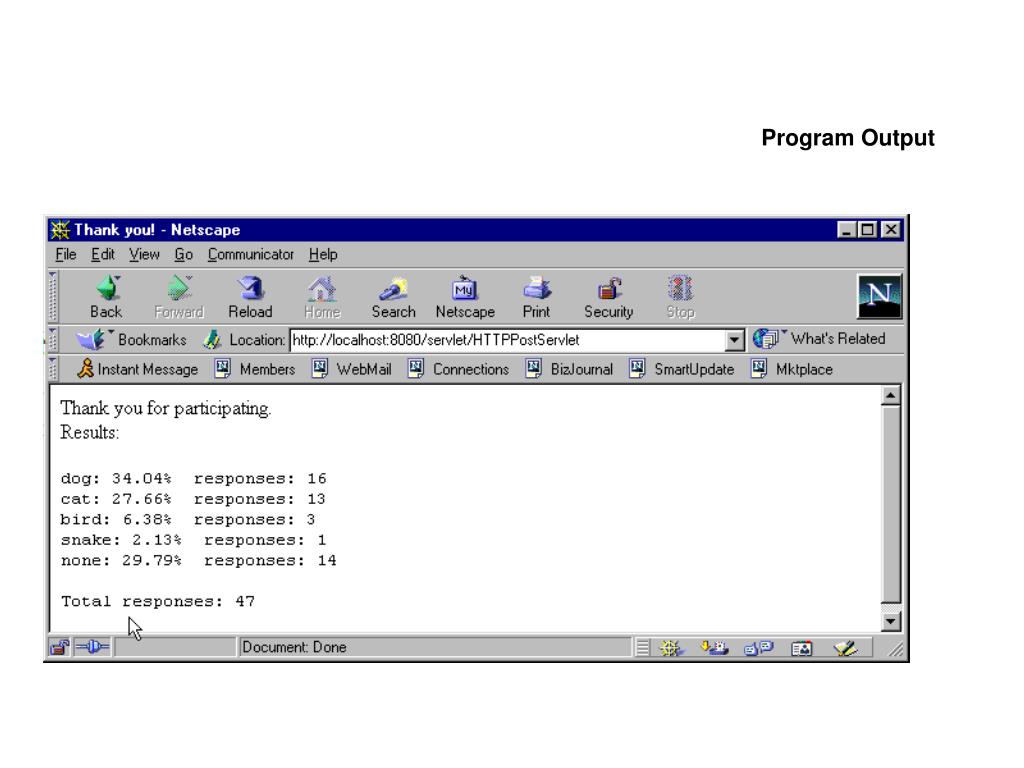Toggle the online/offline connection icon

click(92, 647)
